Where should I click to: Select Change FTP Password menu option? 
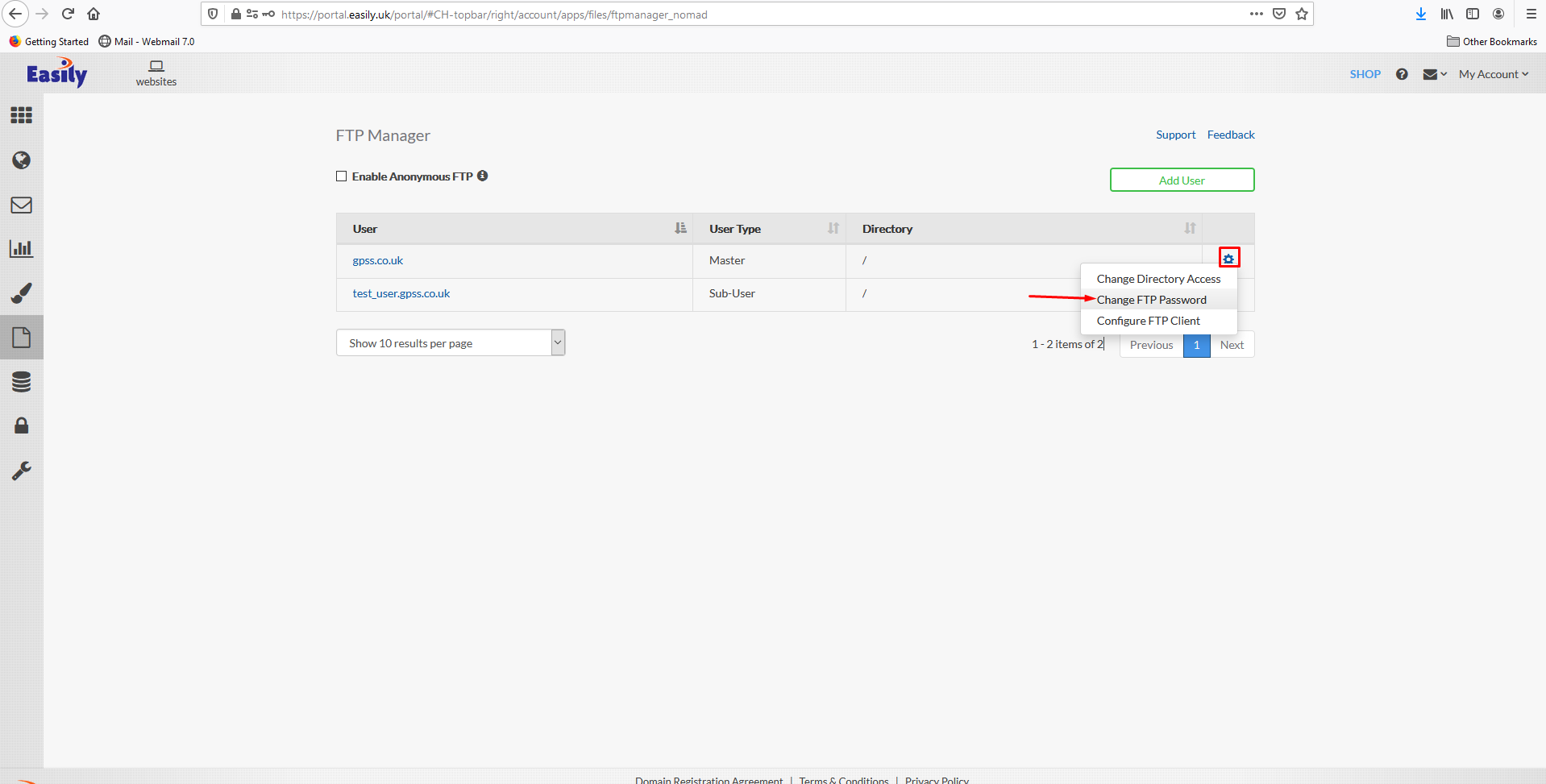(x=1151, y=300)
